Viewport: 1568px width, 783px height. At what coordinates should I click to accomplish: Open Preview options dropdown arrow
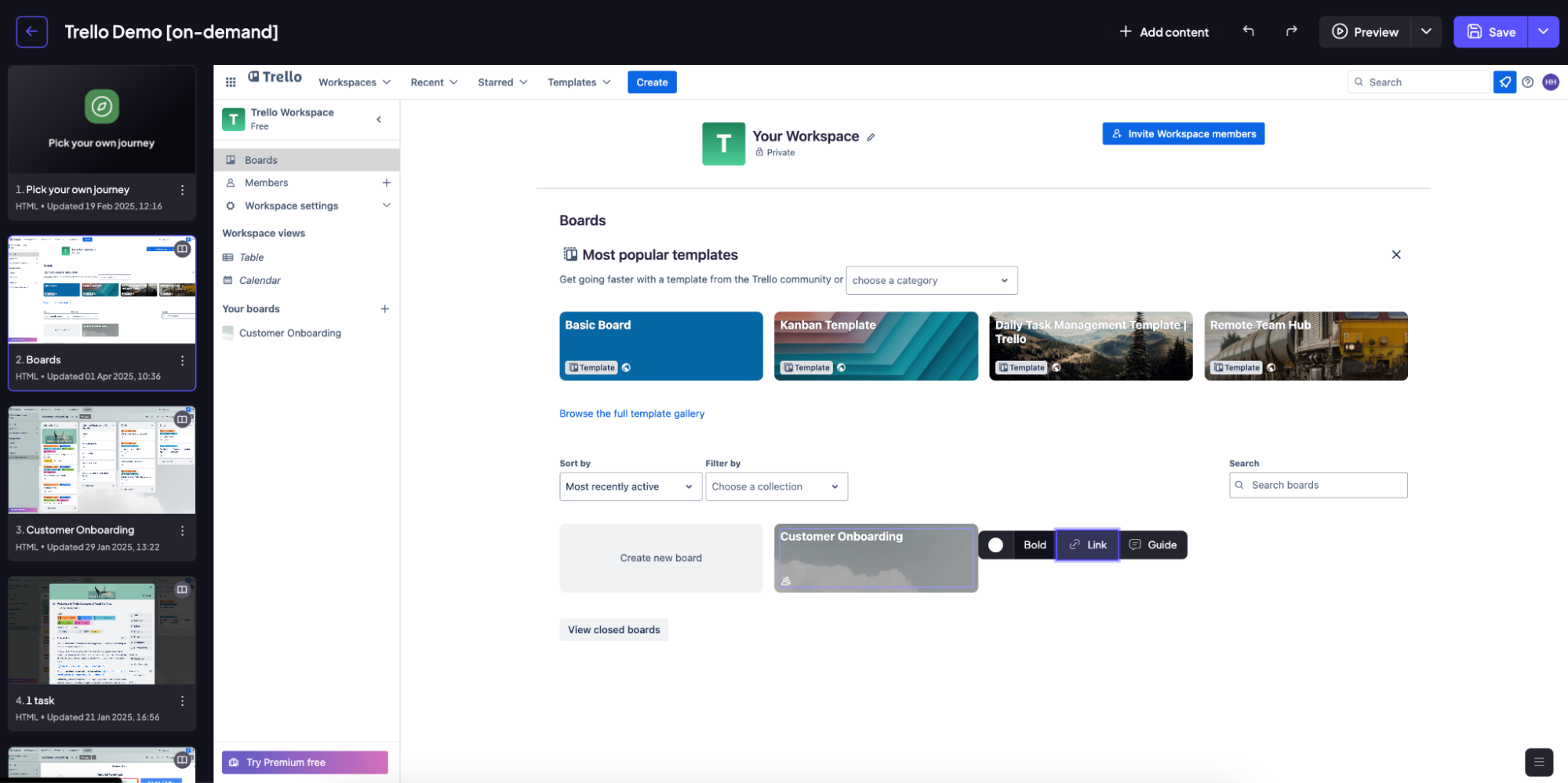pos(1426,31)
